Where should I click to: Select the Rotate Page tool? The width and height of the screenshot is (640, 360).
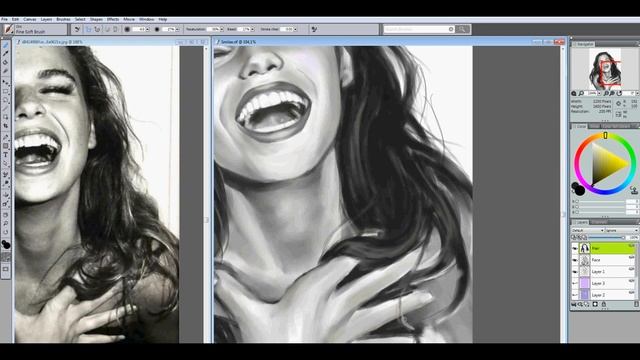point(6,232)
